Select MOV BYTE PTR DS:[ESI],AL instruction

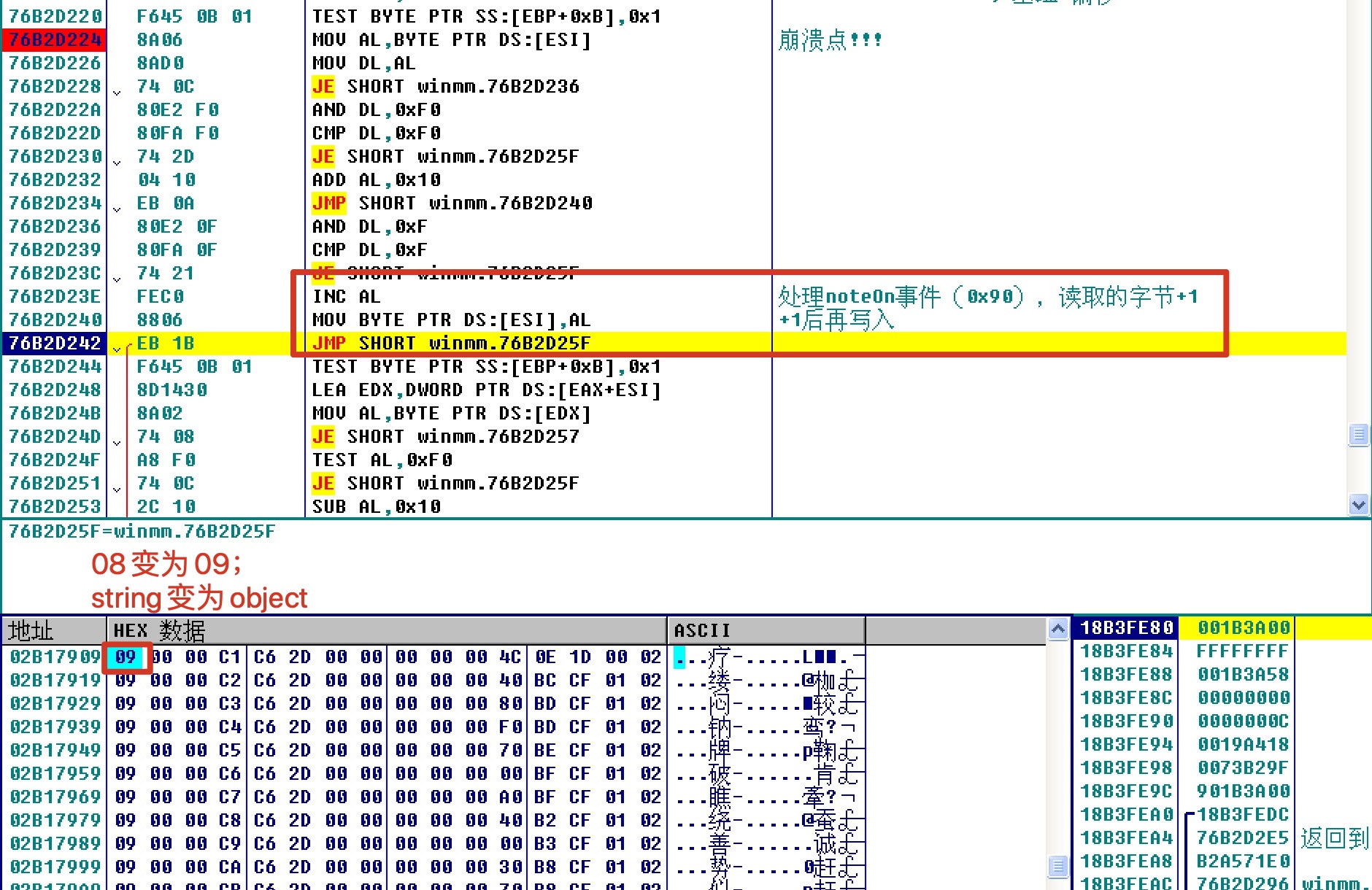point(451,320)
